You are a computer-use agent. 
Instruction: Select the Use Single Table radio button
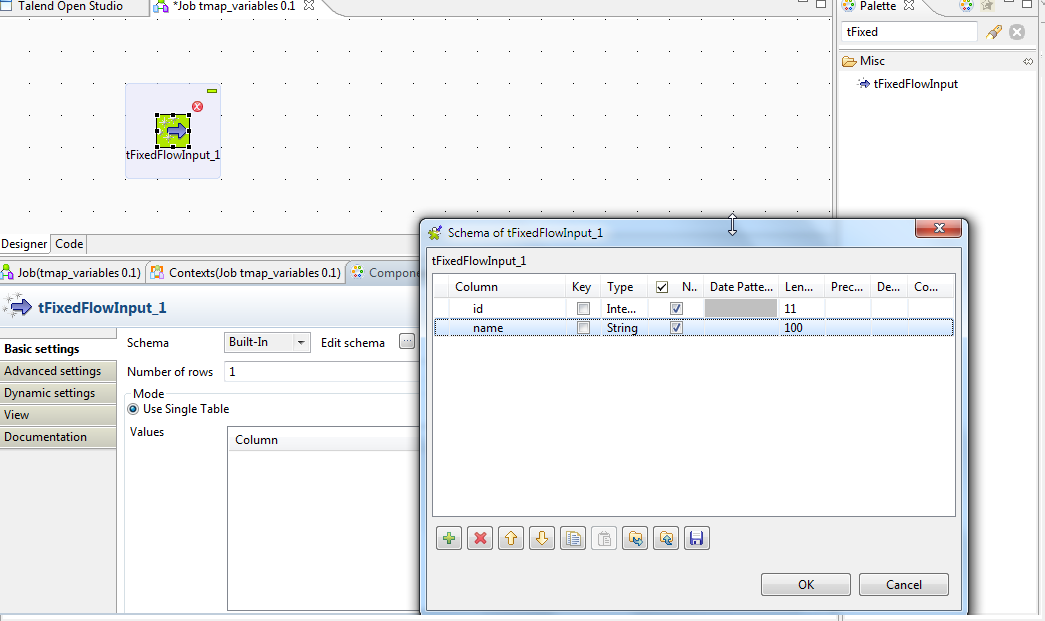(x=133, y=409)
